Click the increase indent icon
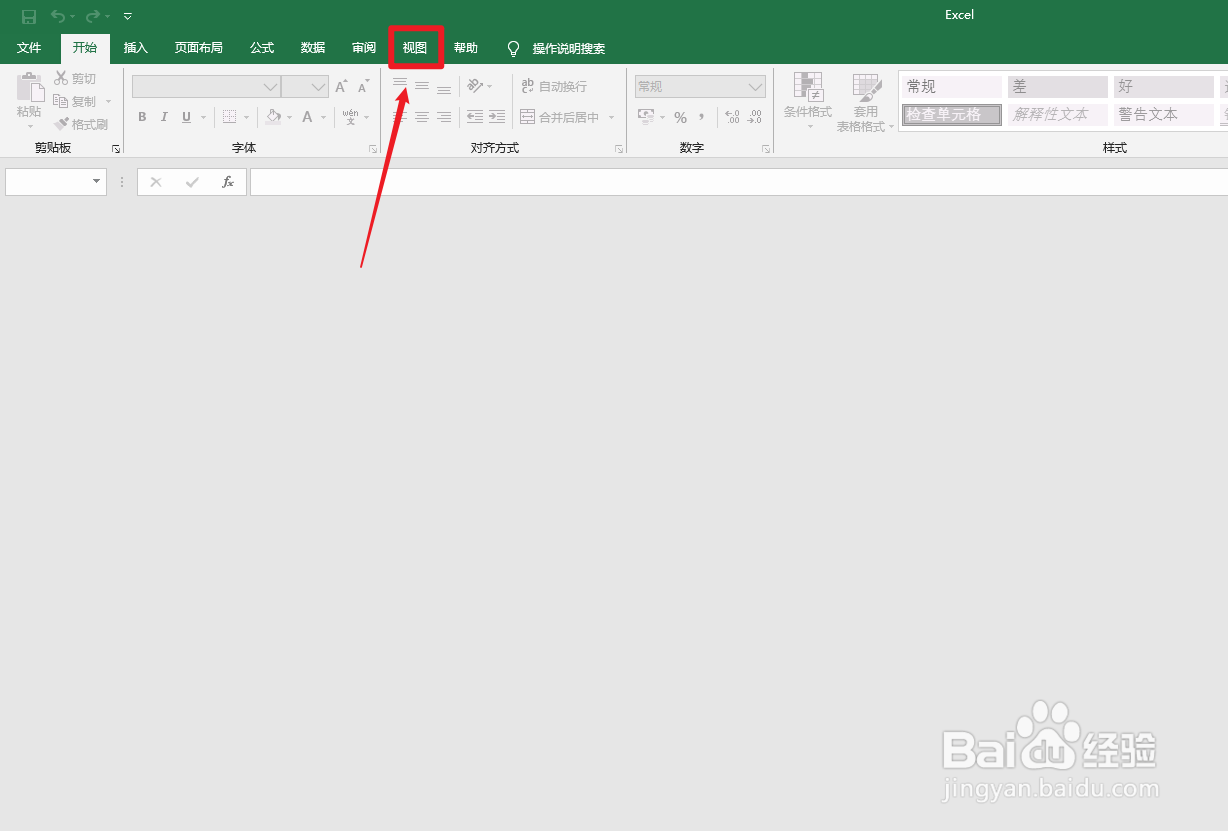 click(x=497, y=117)
